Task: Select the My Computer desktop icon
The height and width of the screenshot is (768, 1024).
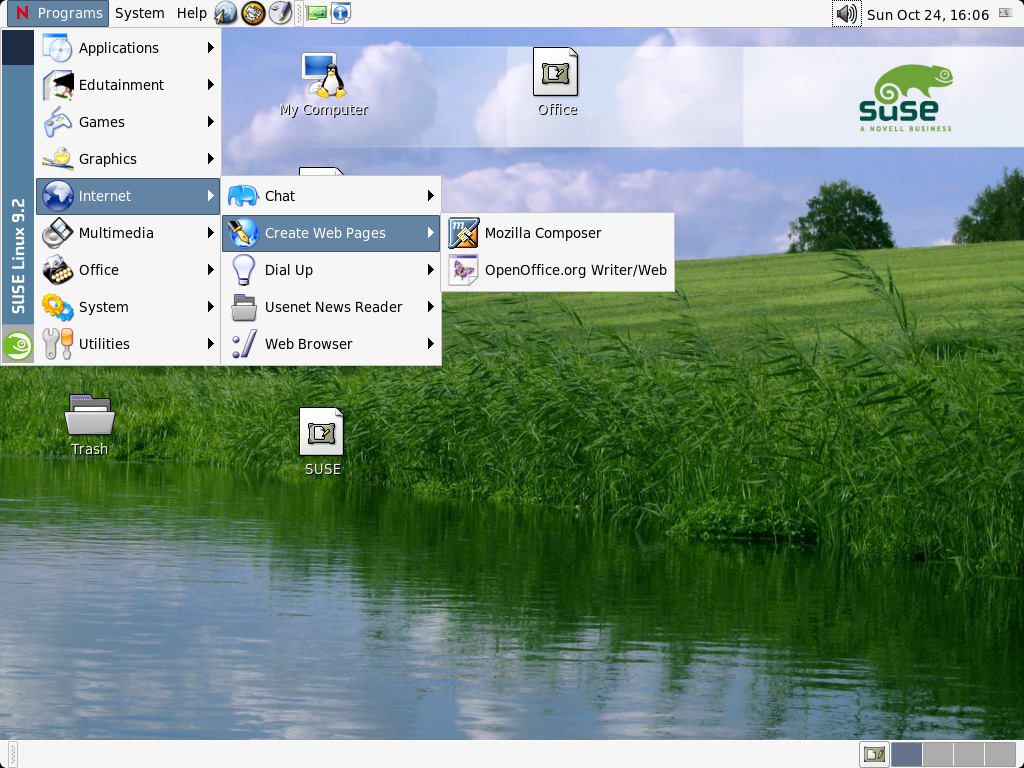Action: 324,84
